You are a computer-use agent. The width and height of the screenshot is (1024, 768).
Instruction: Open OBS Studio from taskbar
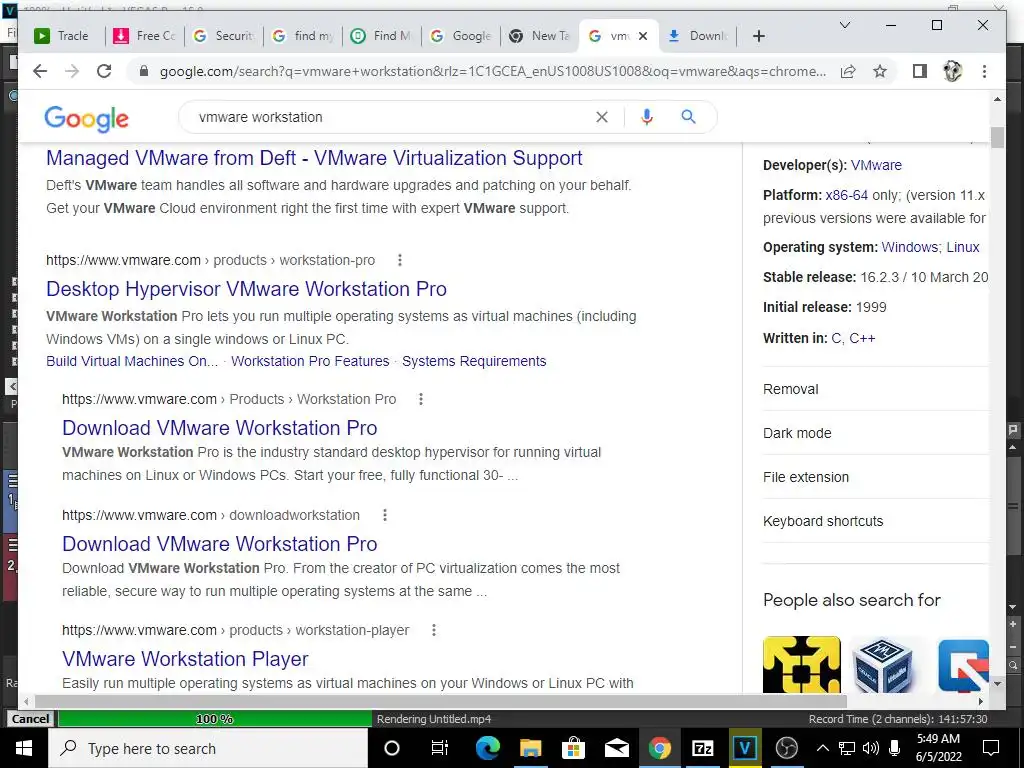787,748
